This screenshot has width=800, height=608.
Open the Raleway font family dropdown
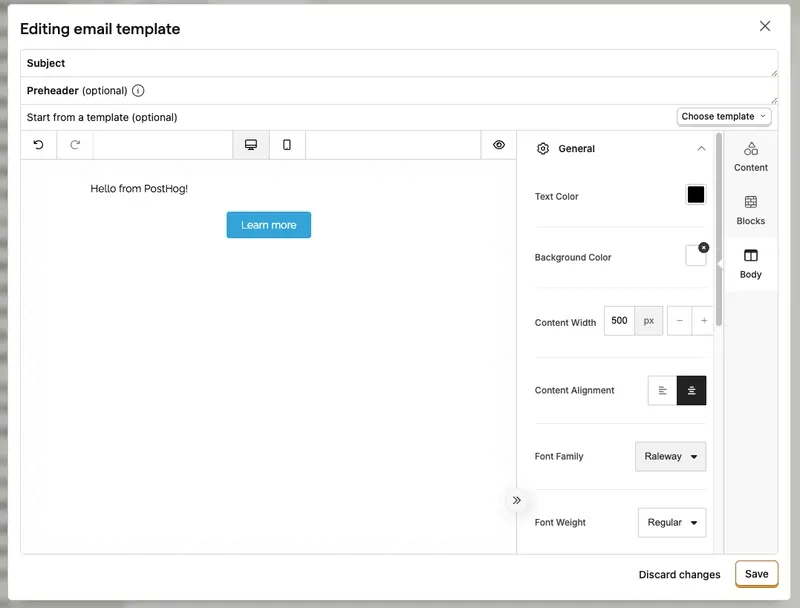(672, 456)
